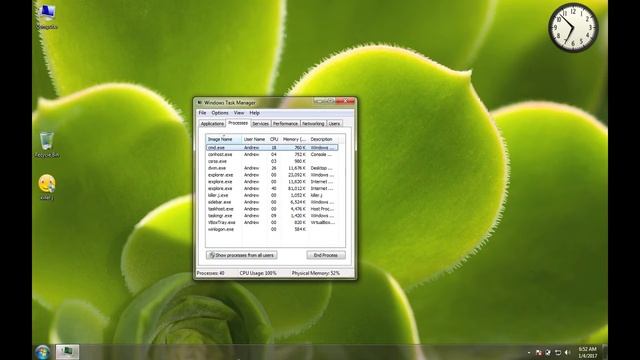Select the winlogon.exe process row
This screenshot has width=640, height=360.
[x=272, y=229]
